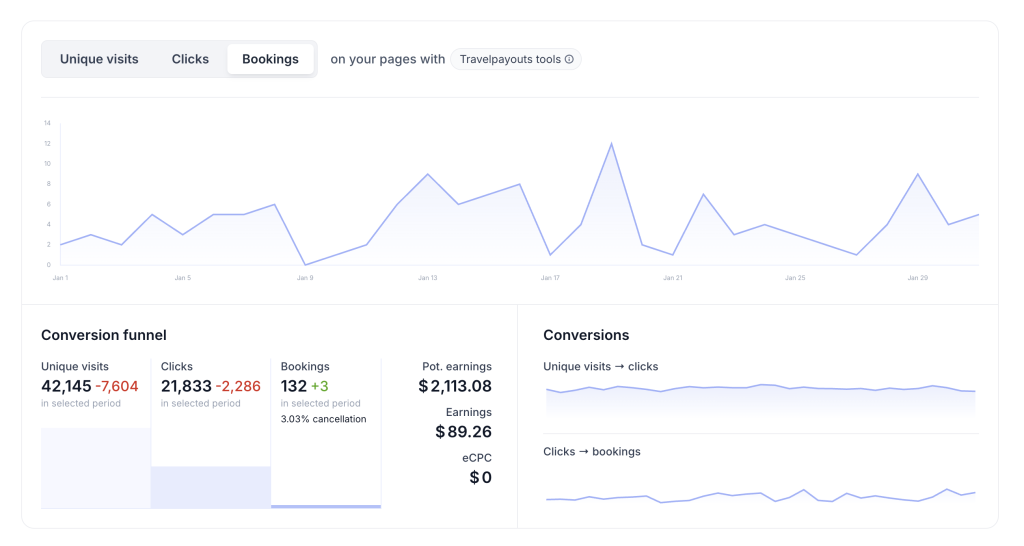Image resolution: width=1024 pixels, height=546 pixels.
Task: Select the Clicks funnel bar
Action: [211, 487]
